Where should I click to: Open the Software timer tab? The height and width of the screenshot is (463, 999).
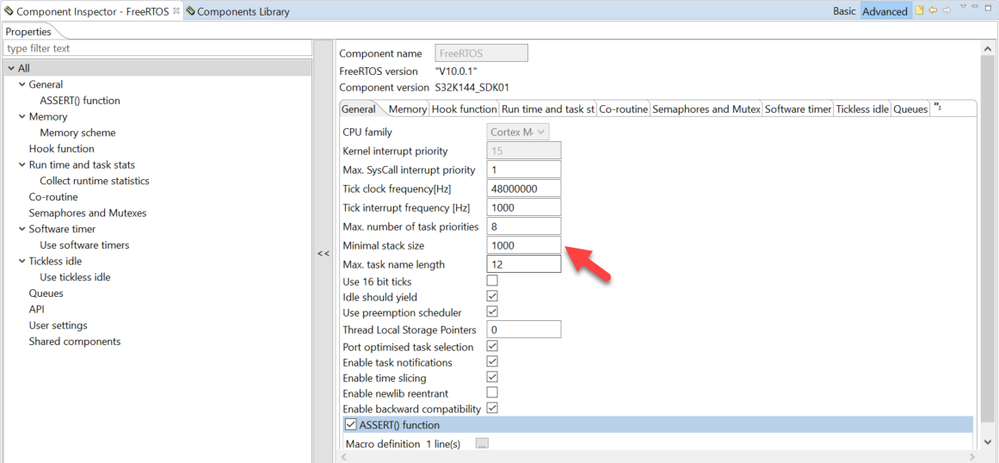tap(798, 109)
